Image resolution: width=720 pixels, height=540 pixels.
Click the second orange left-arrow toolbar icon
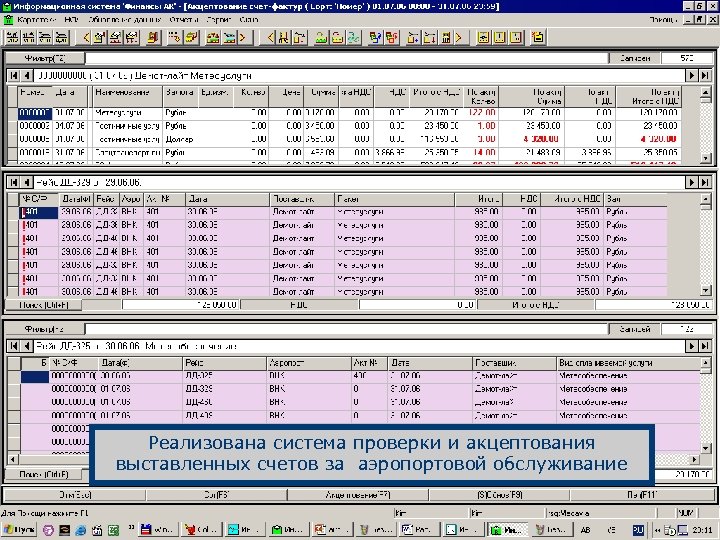(x=270, y=37)
